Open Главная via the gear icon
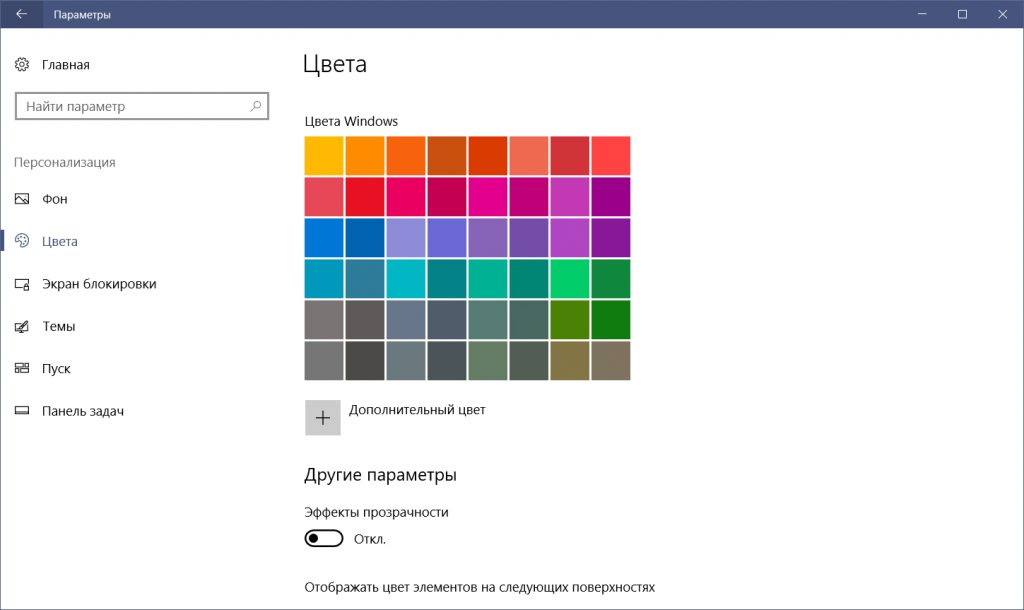The image size is (1024, 610). [x=22, y=63]
